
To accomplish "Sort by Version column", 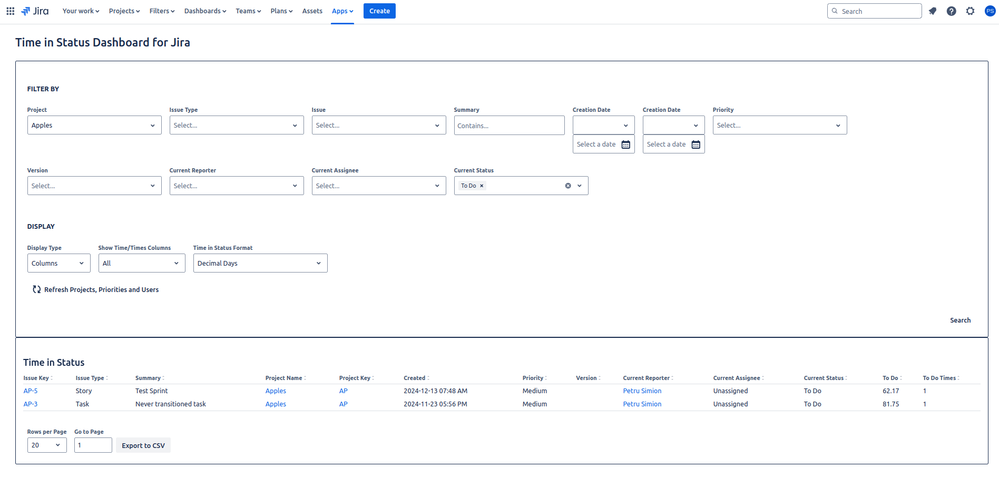I will coord(587,378).
